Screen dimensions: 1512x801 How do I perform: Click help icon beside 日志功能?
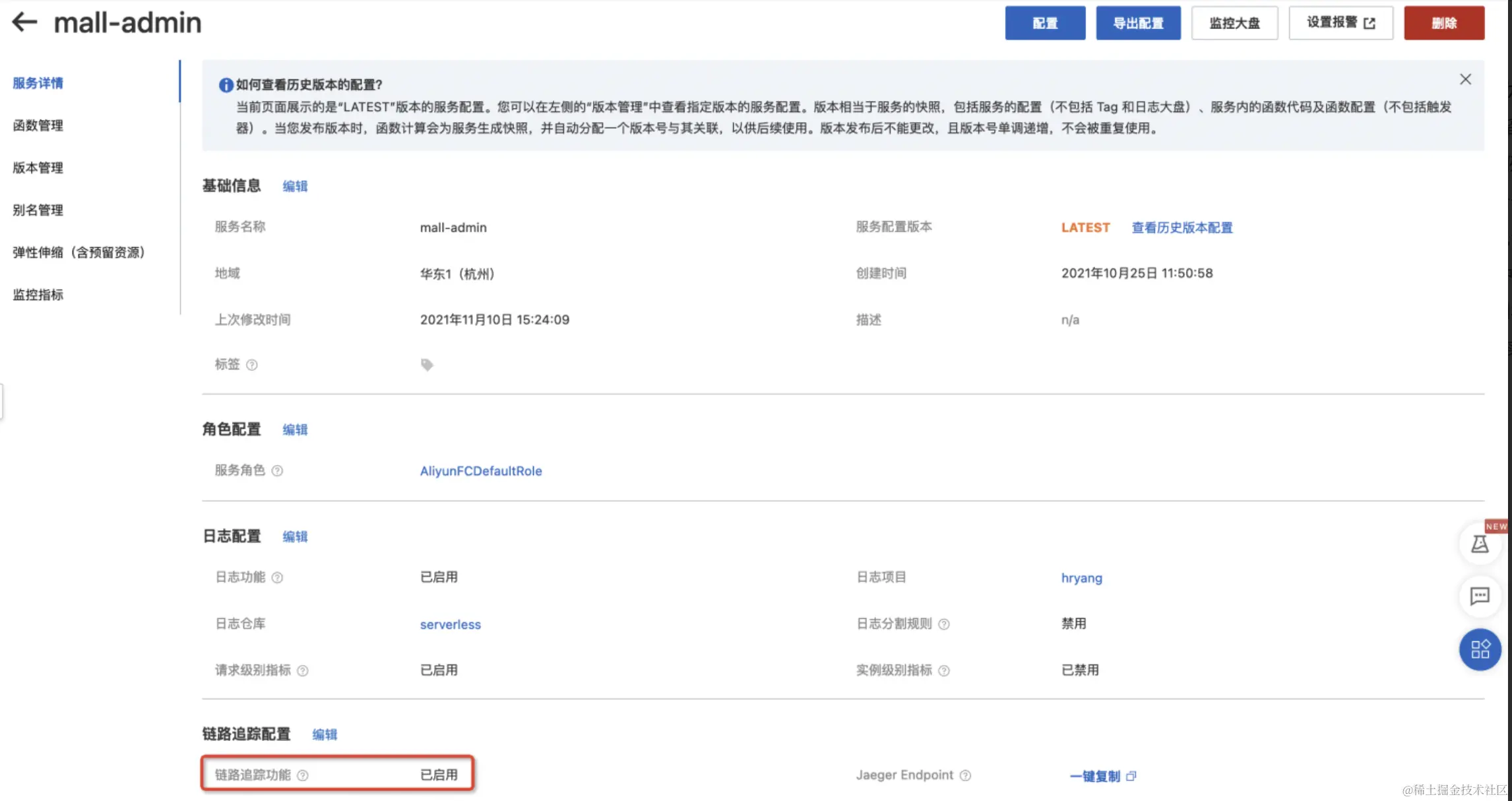[278, 577]
